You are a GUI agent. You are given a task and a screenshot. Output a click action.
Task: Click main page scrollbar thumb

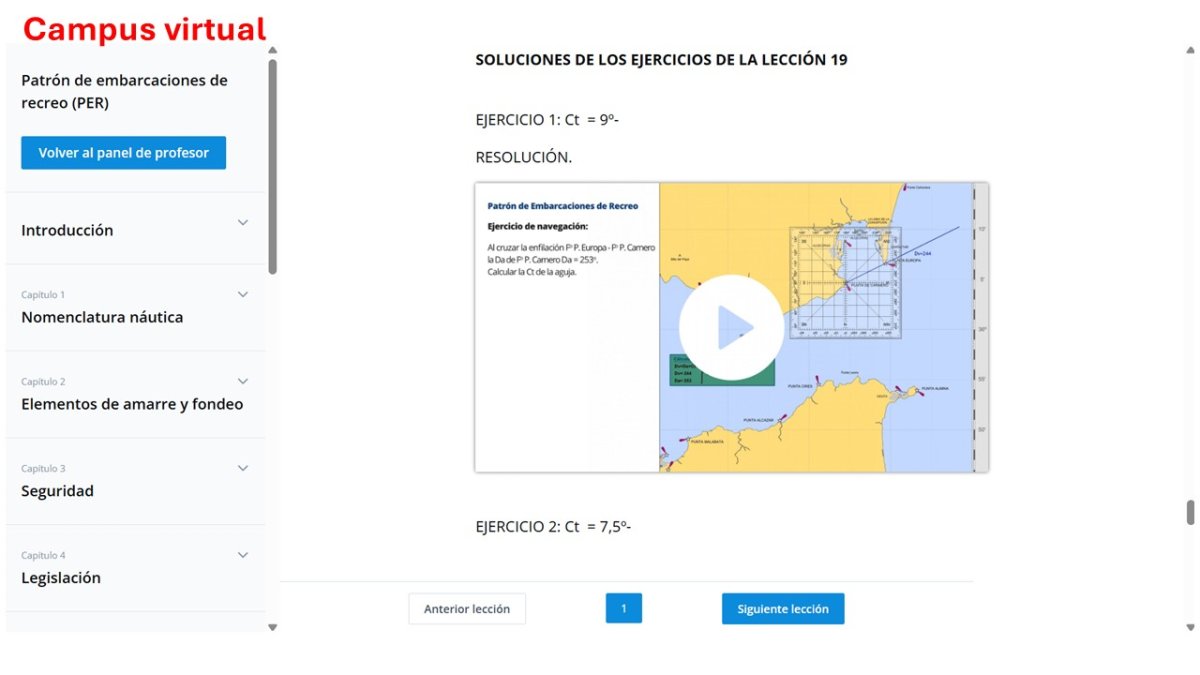pyautogui.click(x=1190, y=512)
